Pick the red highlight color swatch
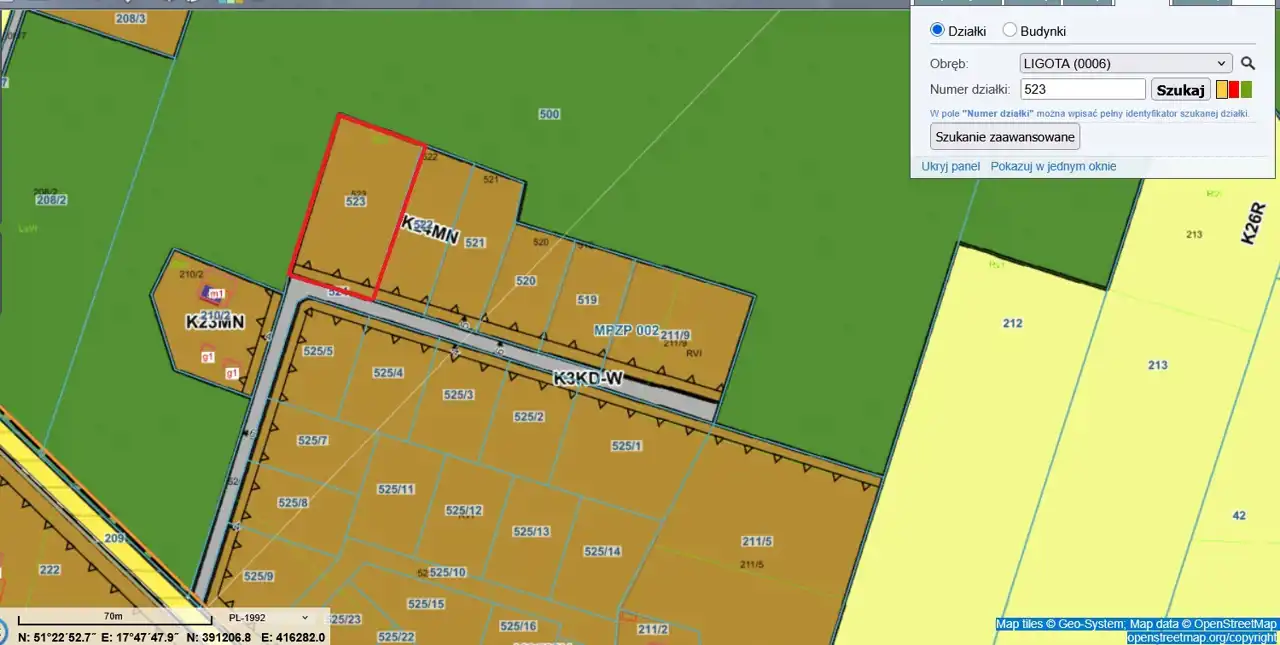 (1234, 90)
